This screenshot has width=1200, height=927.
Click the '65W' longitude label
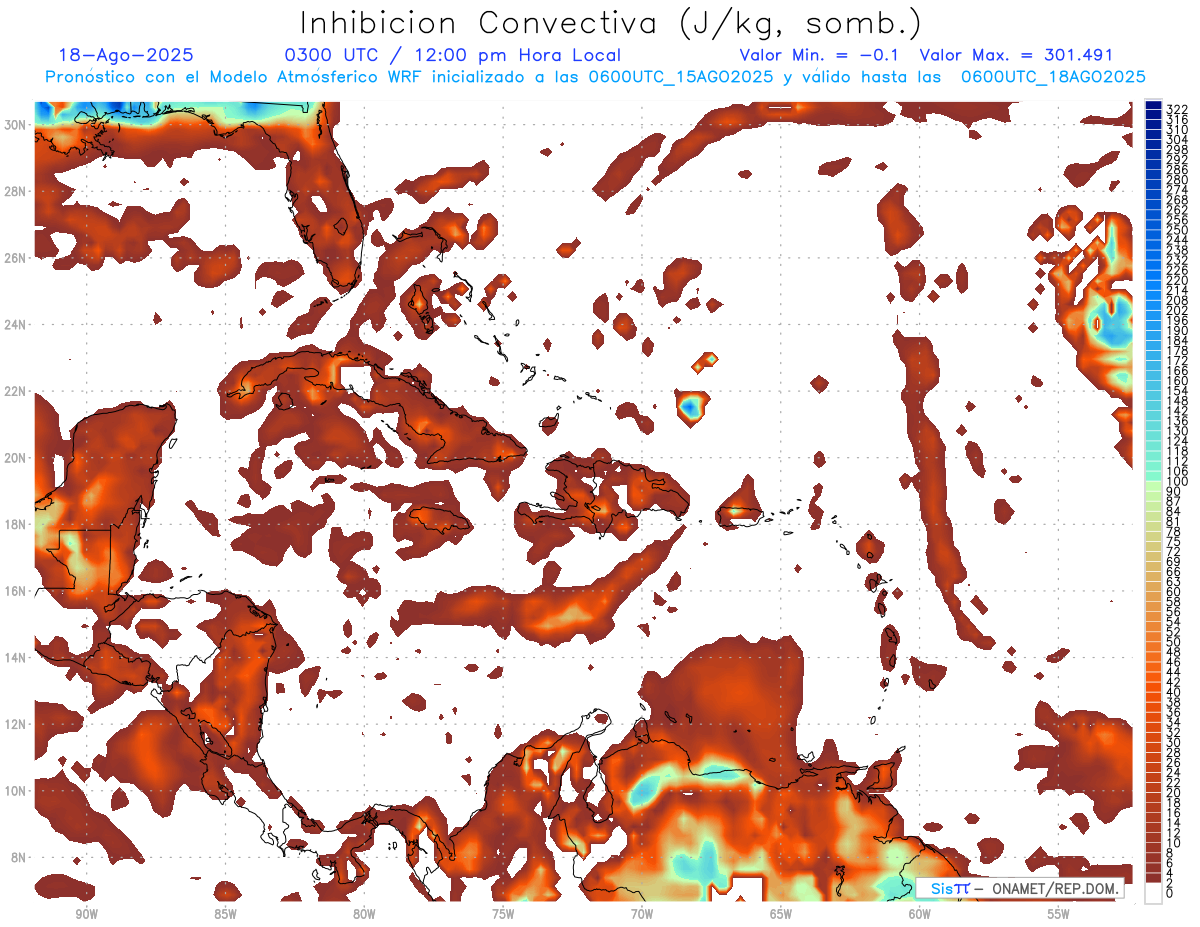pyautogui.click(x=781, y=914)
